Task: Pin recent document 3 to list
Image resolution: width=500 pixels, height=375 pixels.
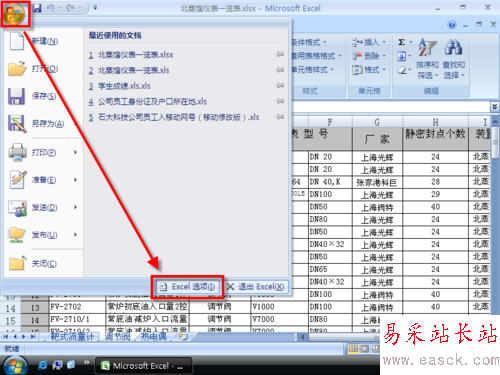Action: [x=280, y=85]
